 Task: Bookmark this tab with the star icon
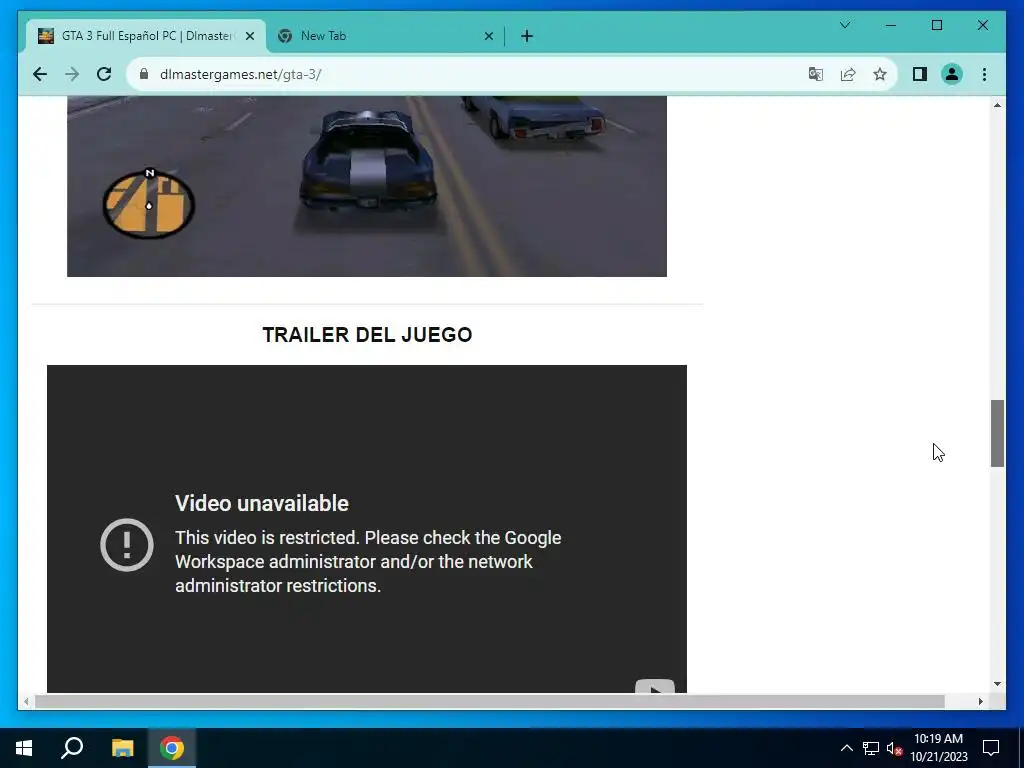click(880, 74)
